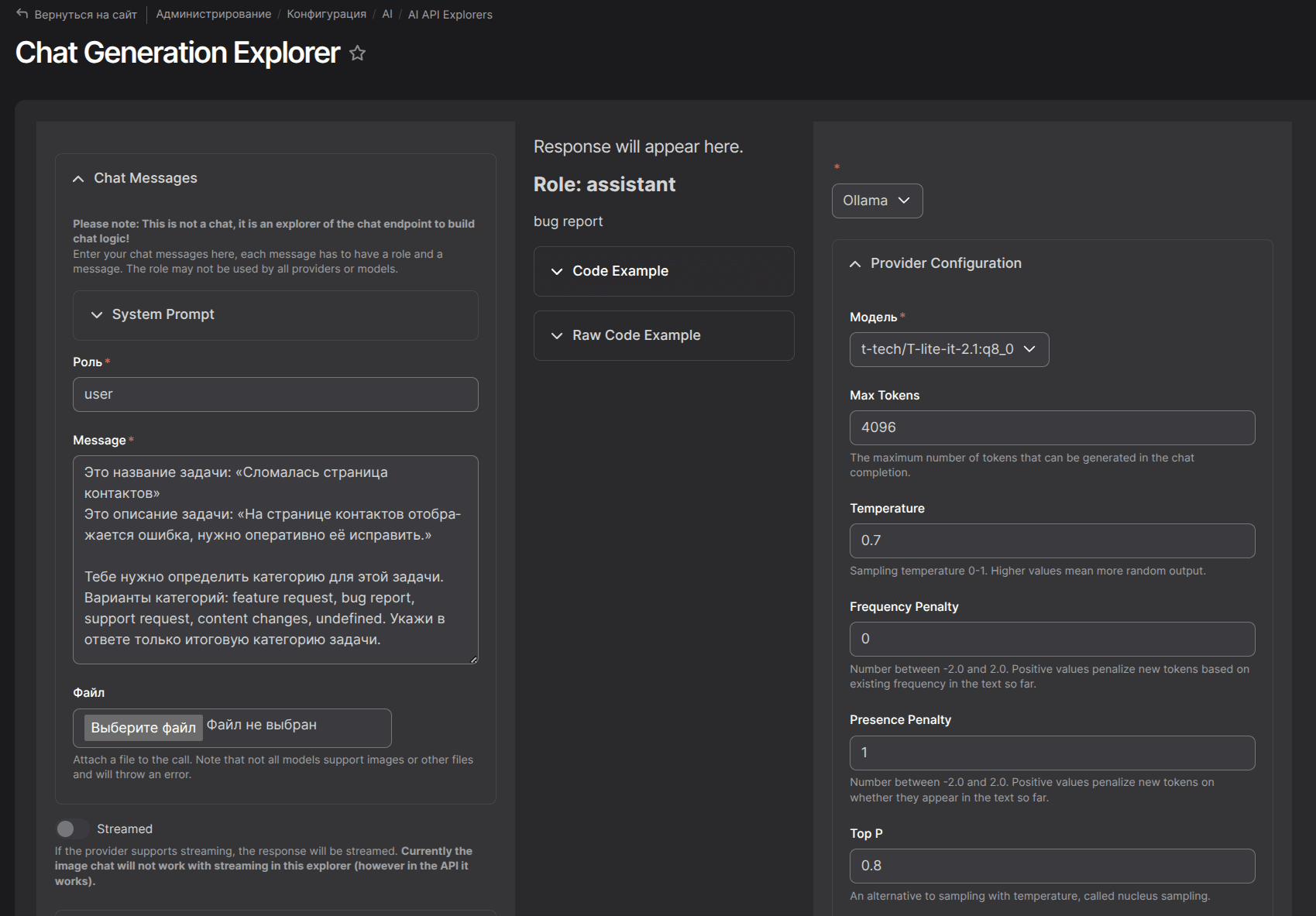
Task: Go to Администрирование breadcrumb
Action: 213,14
